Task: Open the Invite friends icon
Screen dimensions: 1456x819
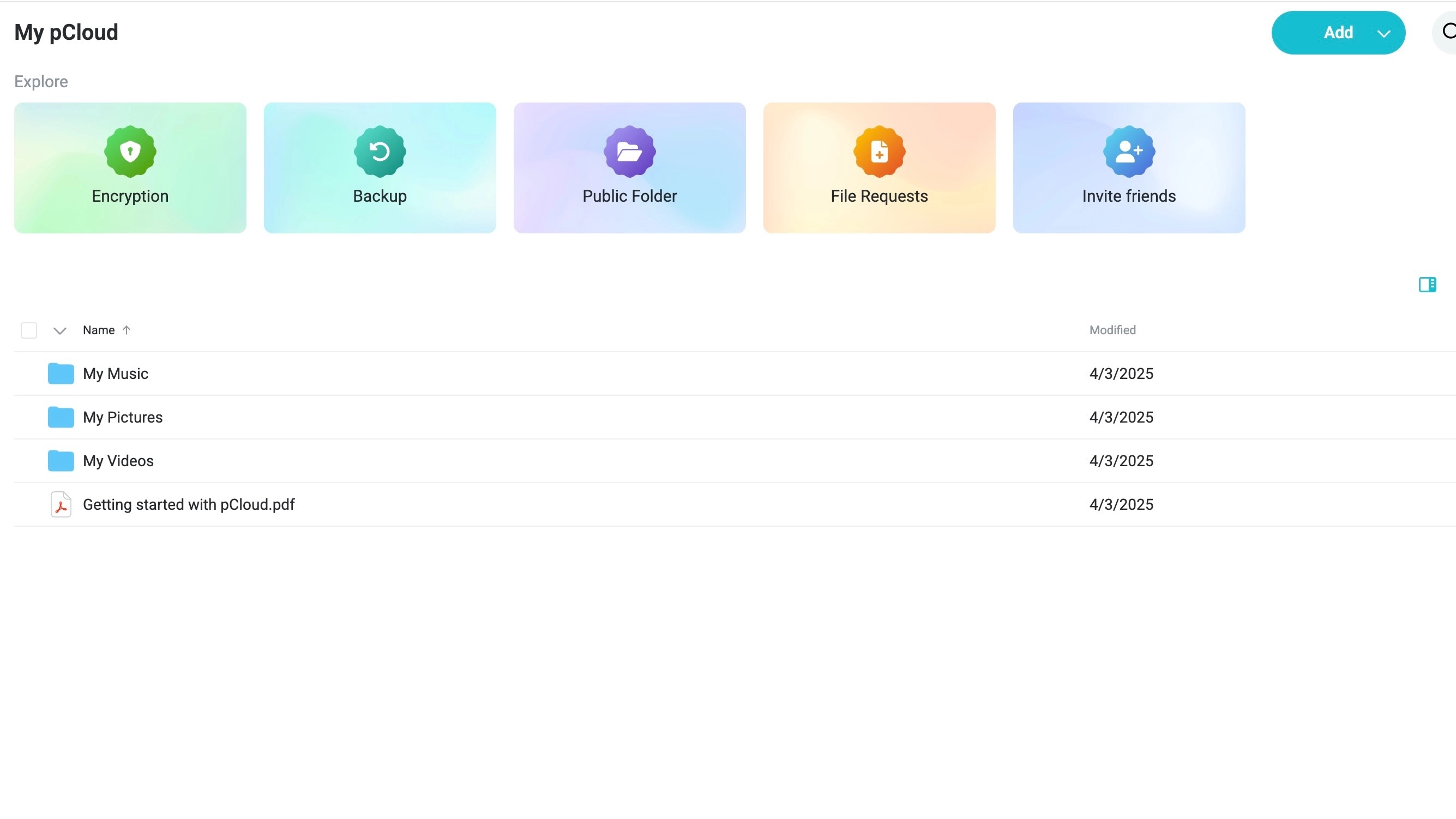Action: point(1129,152)
